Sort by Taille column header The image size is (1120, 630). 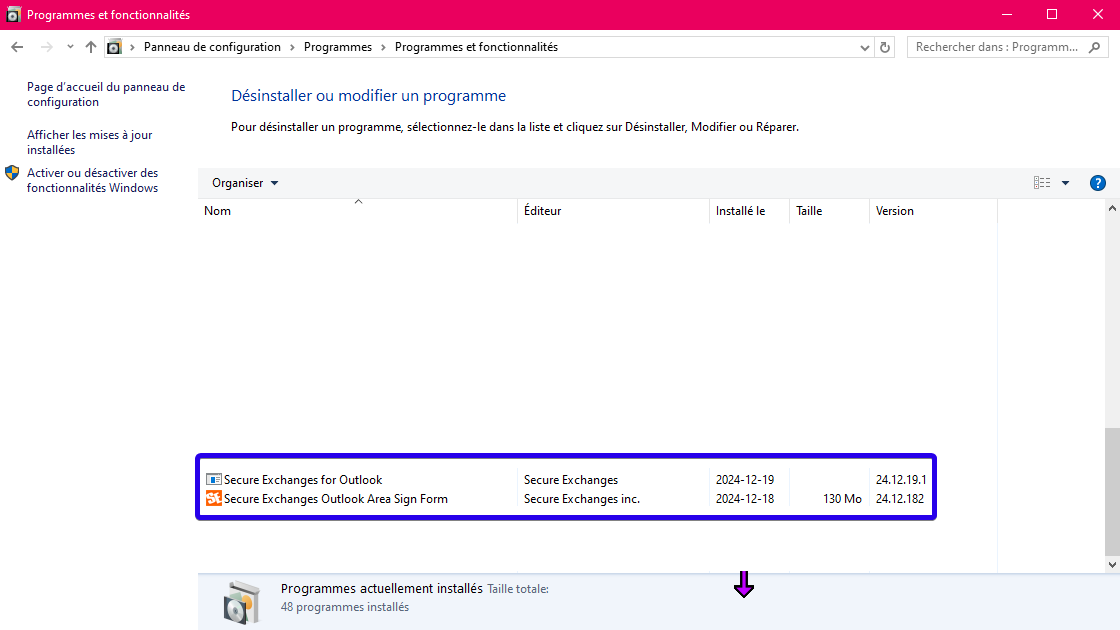click(x=829, y=211)
